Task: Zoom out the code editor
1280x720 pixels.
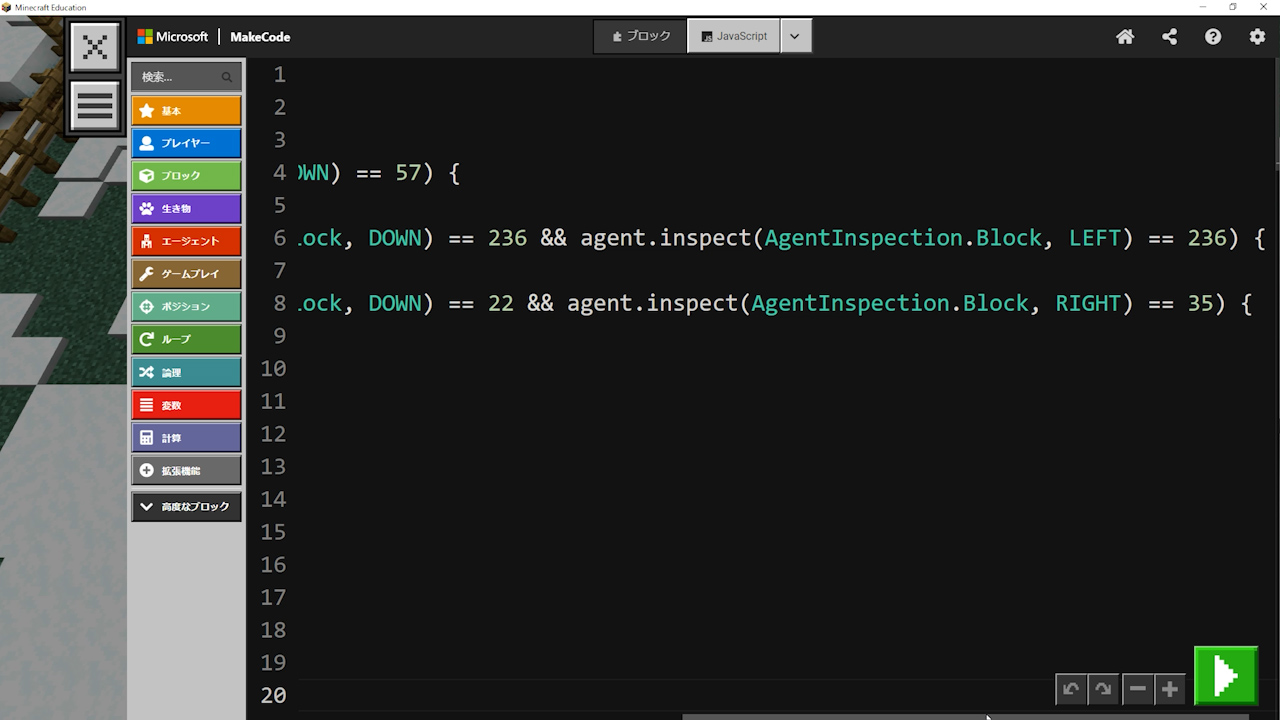Action: pyautogui.click(x=1137, y=689)
